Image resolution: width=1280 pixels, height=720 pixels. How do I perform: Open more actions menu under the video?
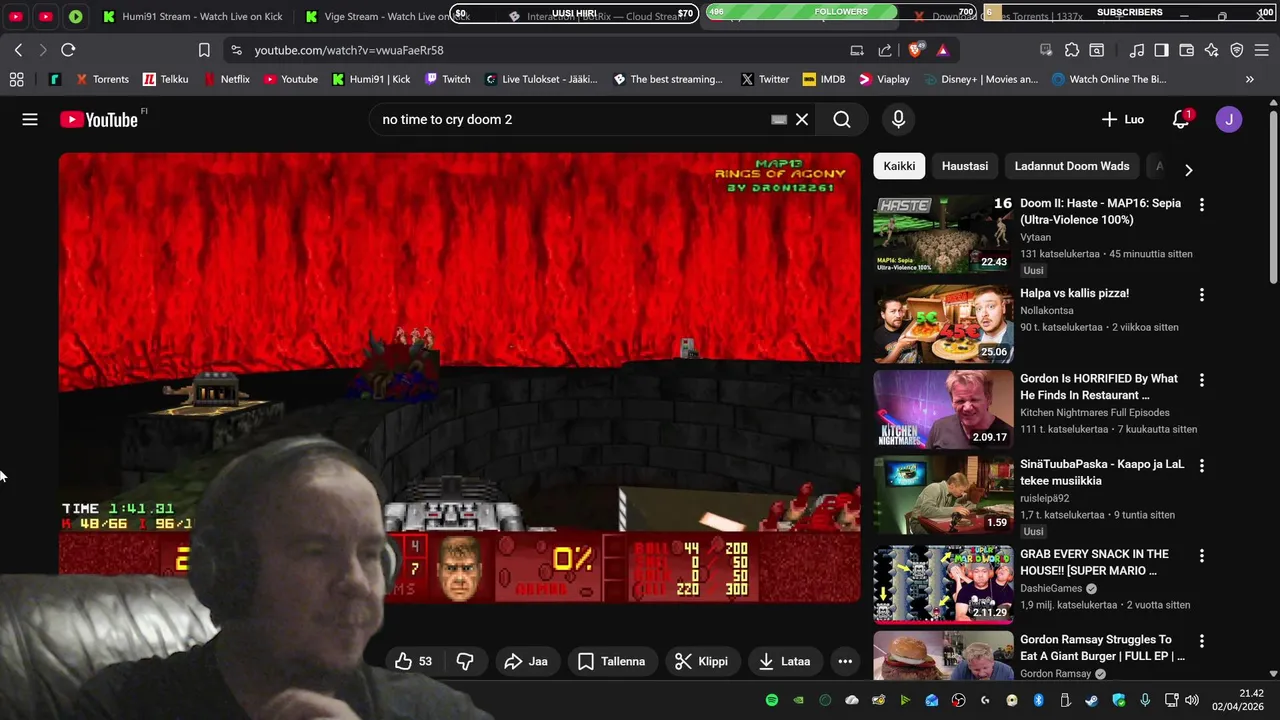tap(845, 661)
